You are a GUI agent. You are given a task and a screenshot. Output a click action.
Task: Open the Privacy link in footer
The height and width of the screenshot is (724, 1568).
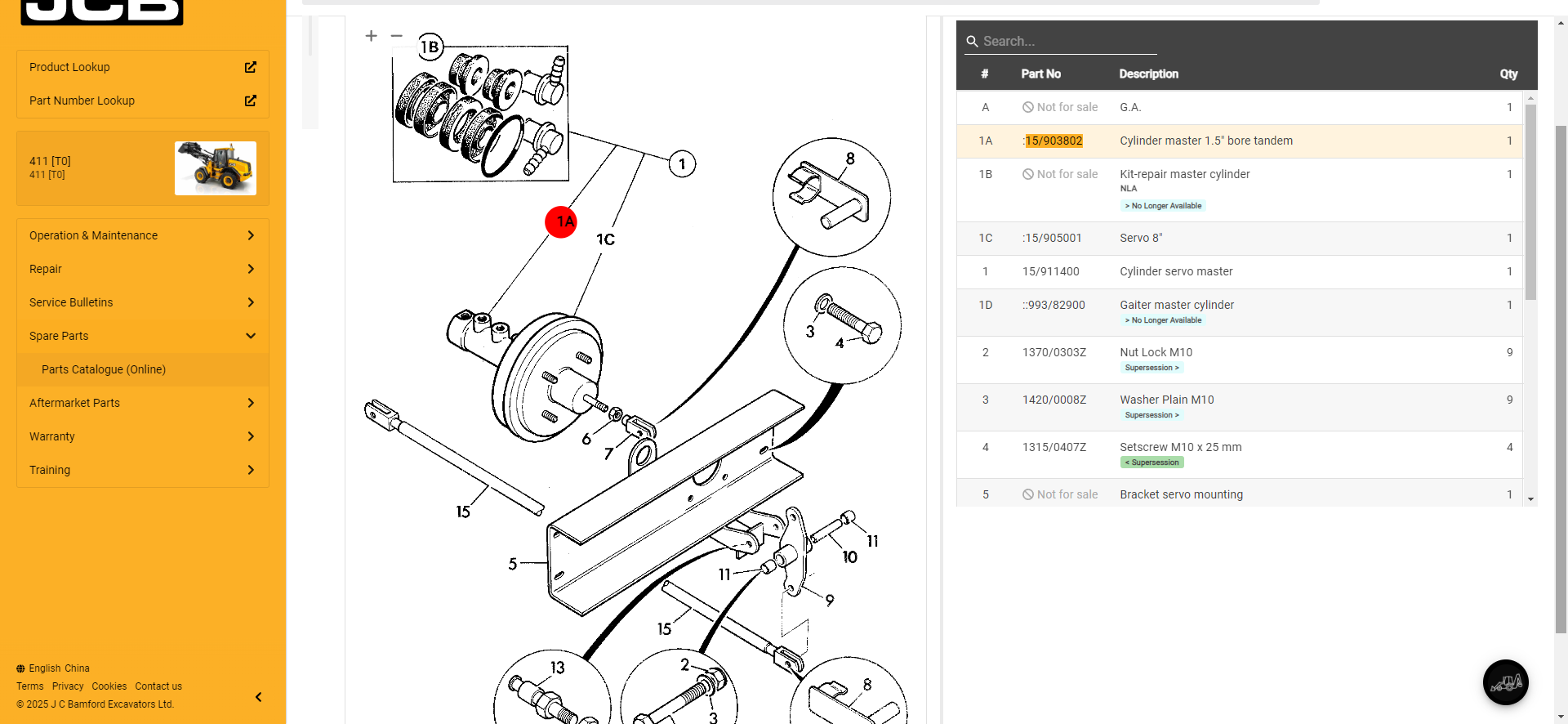(x=68, y=686)
